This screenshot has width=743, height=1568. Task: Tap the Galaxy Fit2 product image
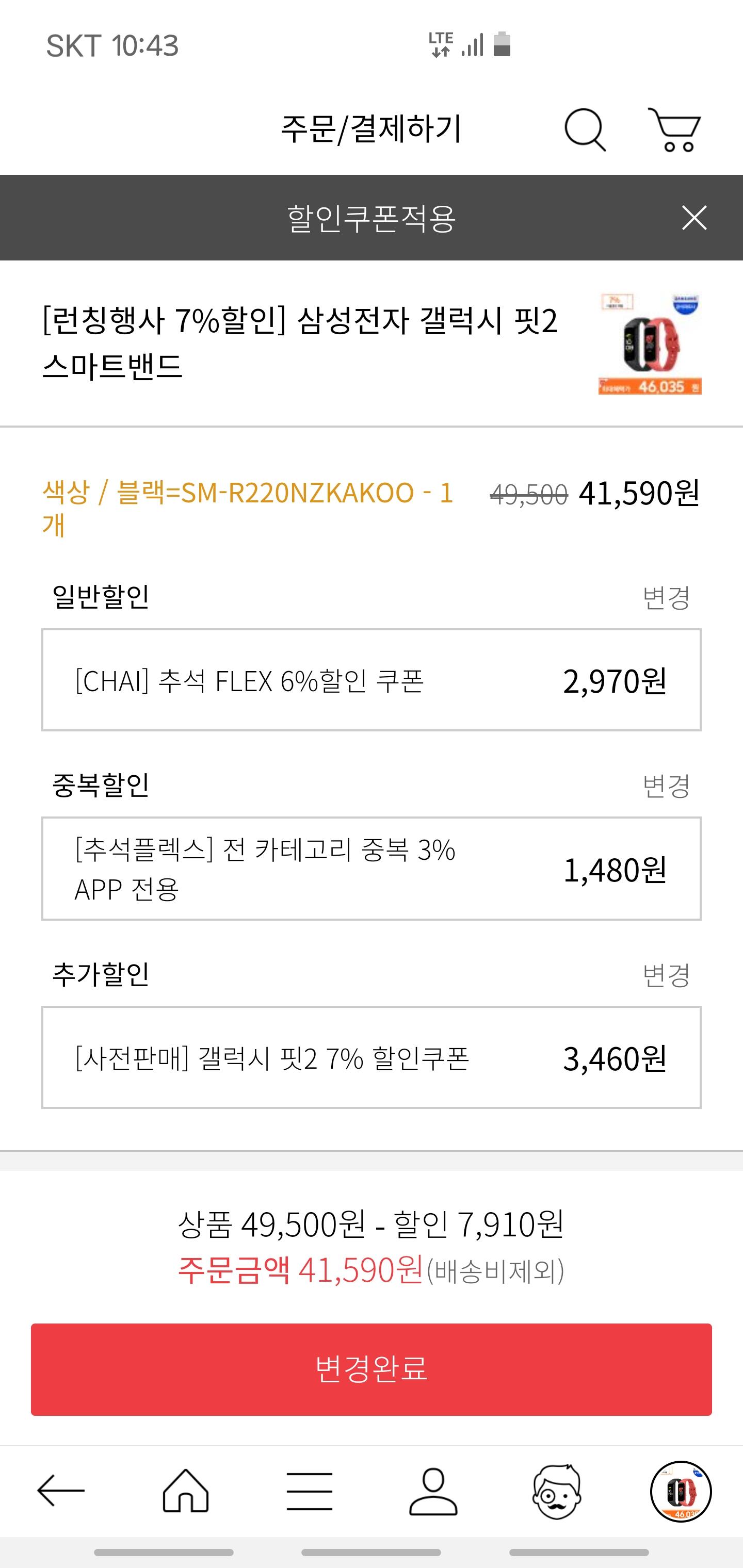(649, 345)
